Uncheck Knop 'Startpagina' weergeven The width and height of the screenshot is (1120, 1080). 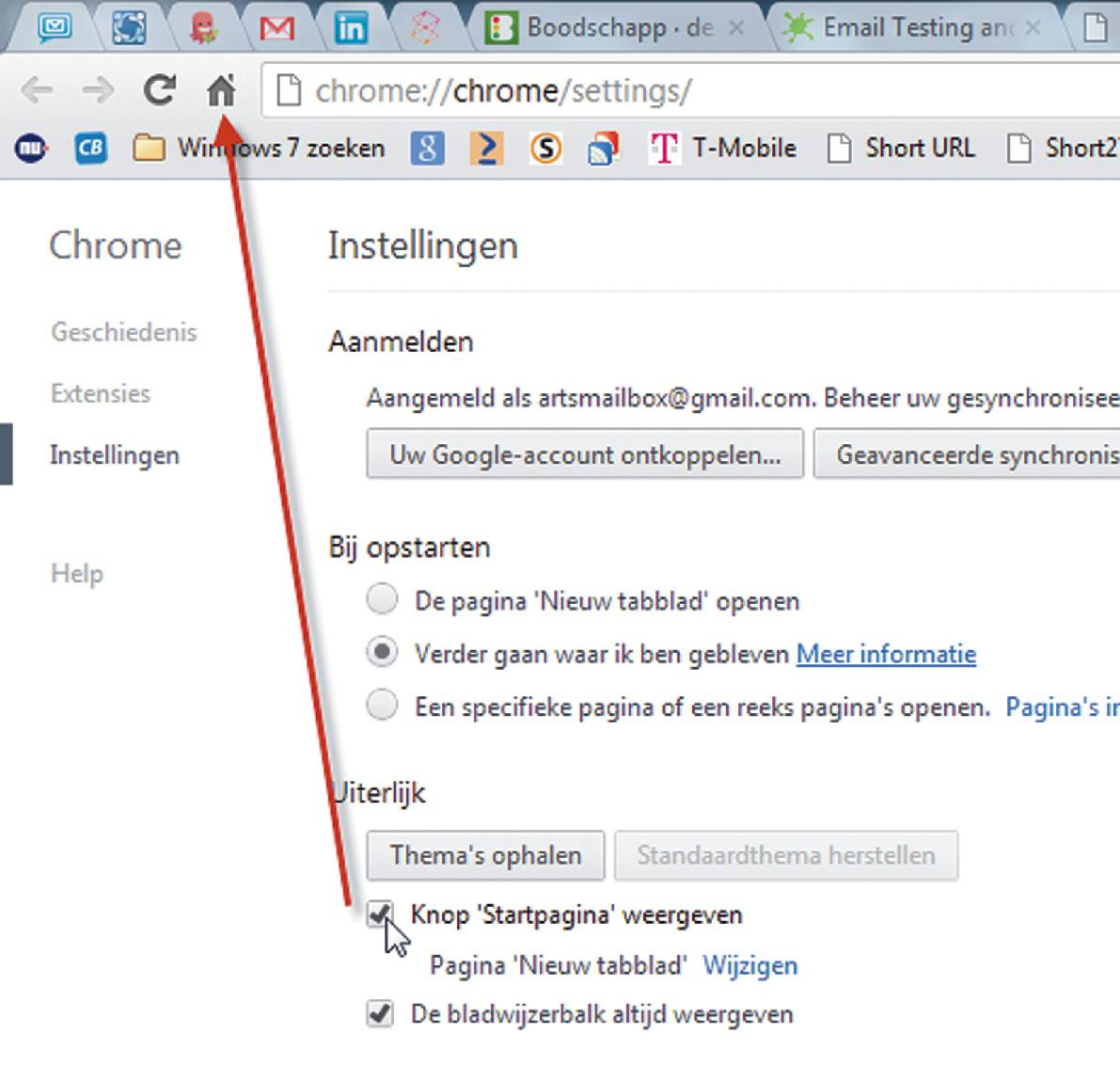[379, 913]
